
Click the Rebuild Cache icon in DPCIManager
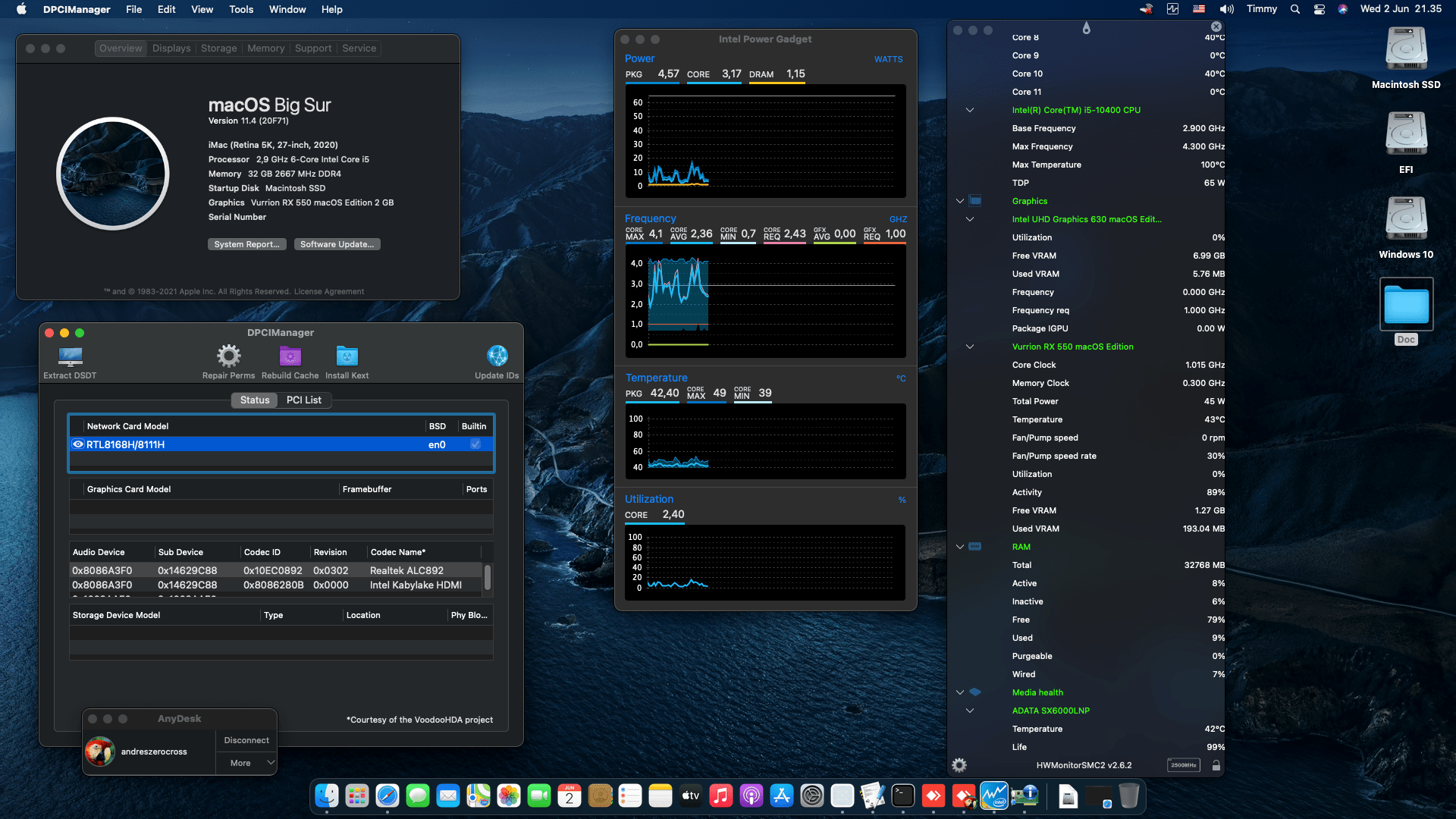tap(290, 356)
